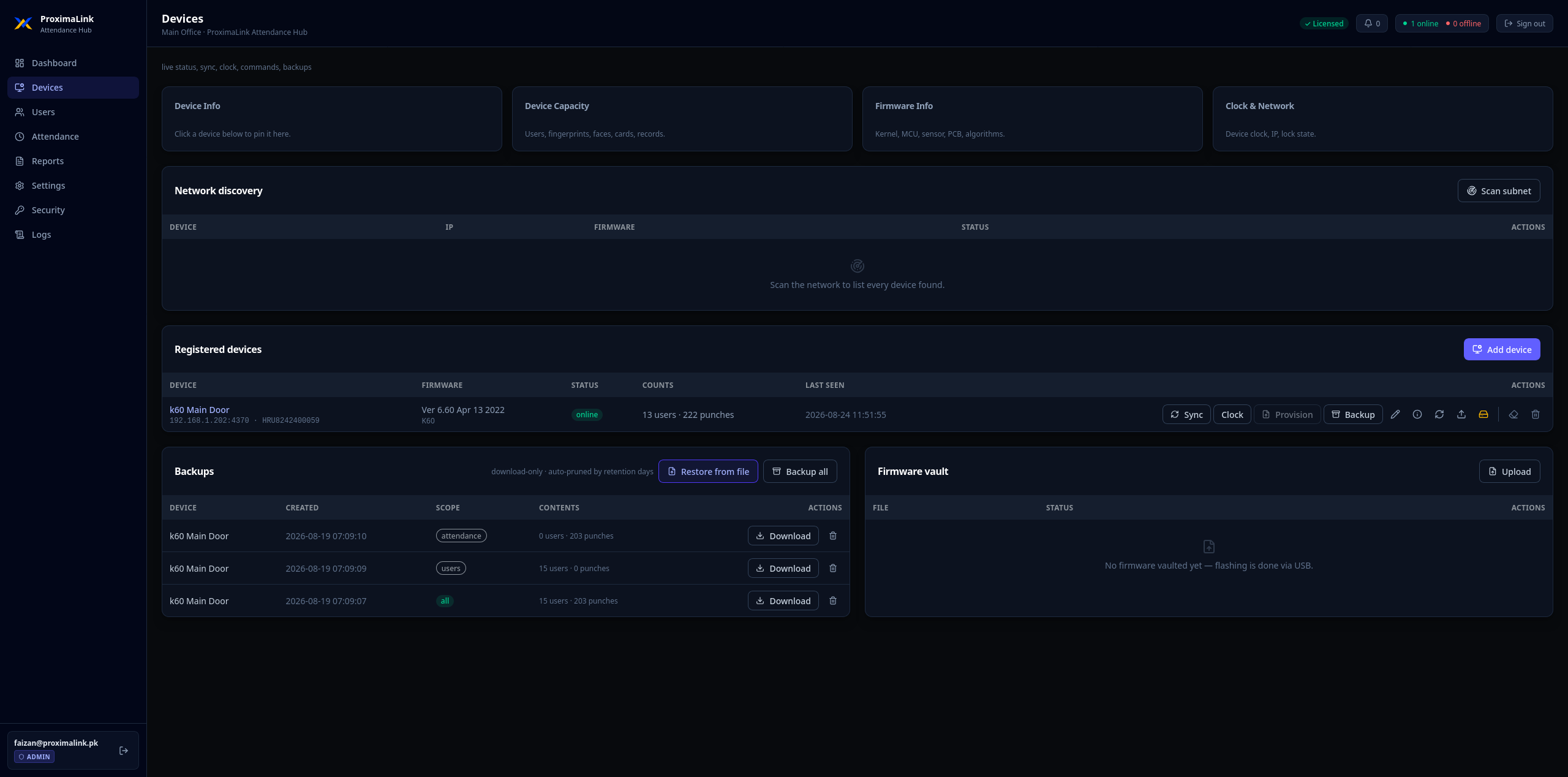
Task: Click the Device Capacity card
Action: pos(682,119)
